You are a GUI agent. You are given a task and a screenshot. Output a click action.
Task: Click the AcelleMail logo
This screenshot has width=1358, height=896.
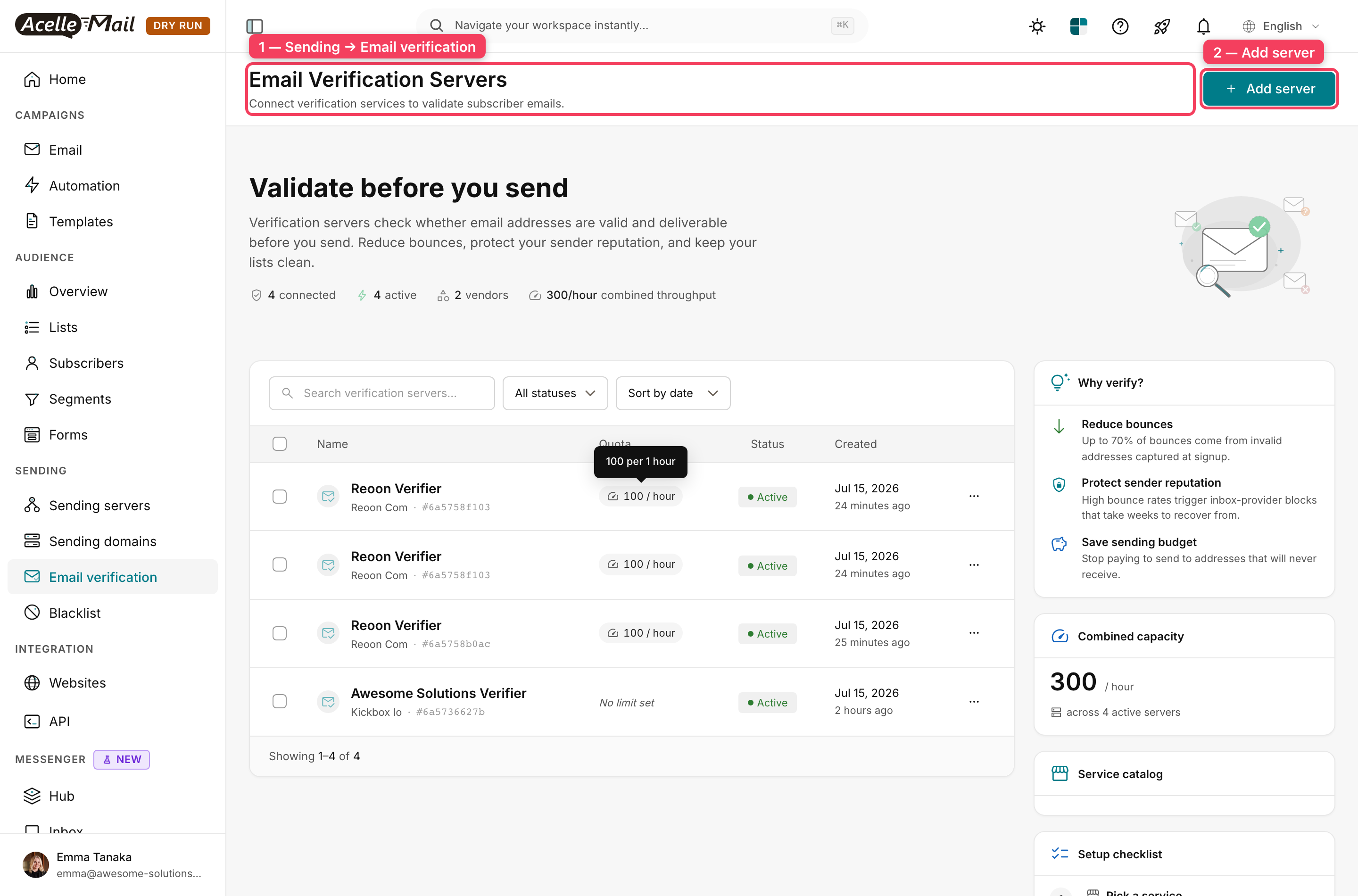pos(75,25)
